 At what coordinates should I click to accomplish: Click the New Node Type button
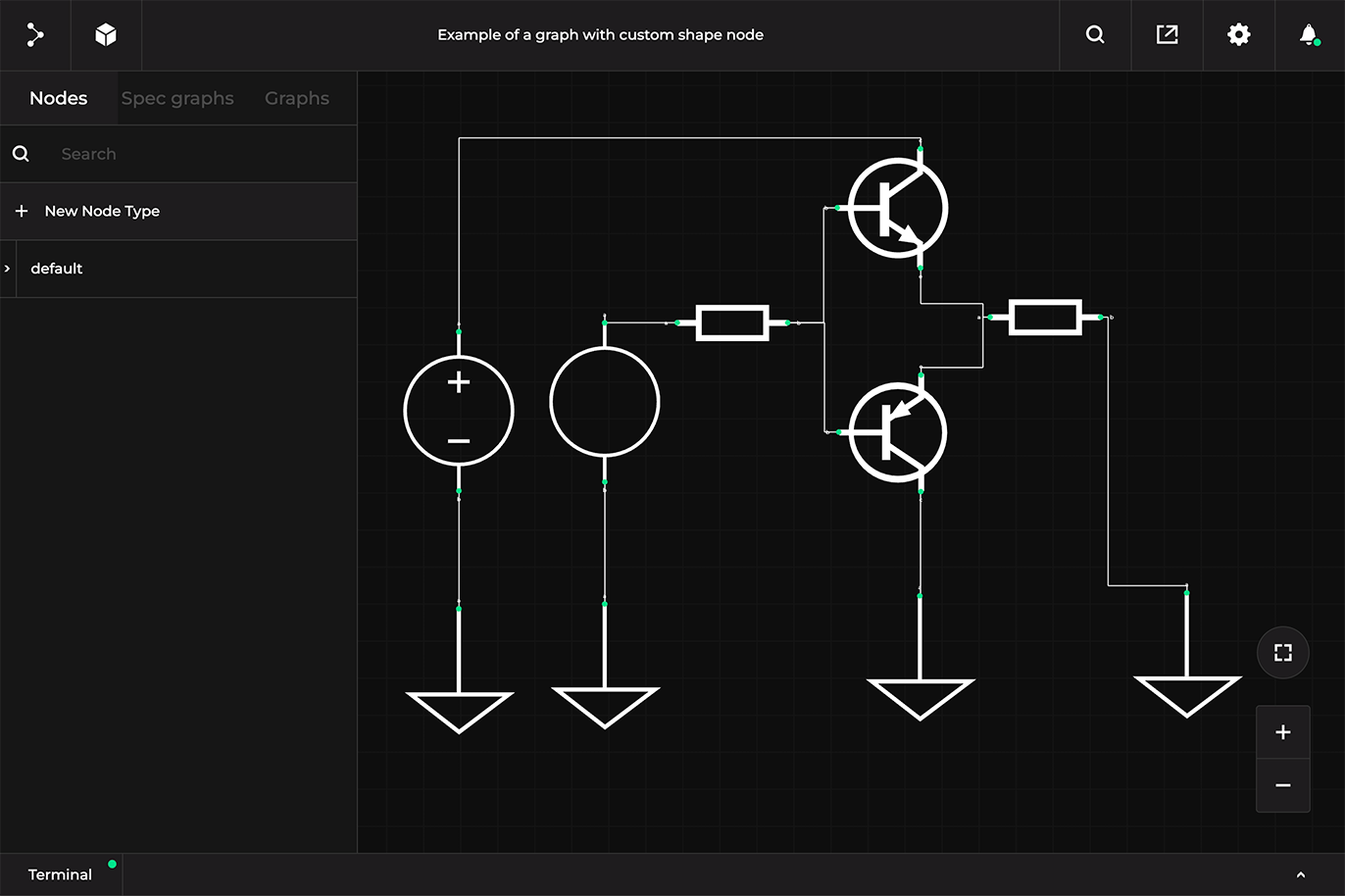click(x=178, y=211)
